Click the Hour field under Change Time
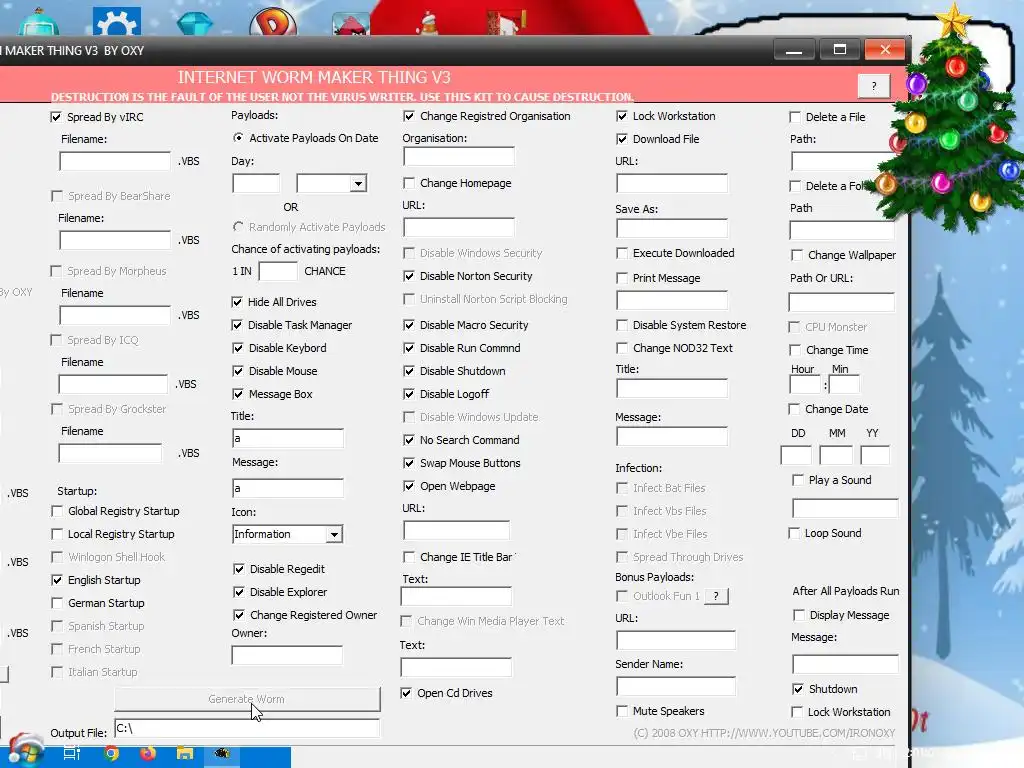Screen dimensions: 1024x768 coord(805,384)
